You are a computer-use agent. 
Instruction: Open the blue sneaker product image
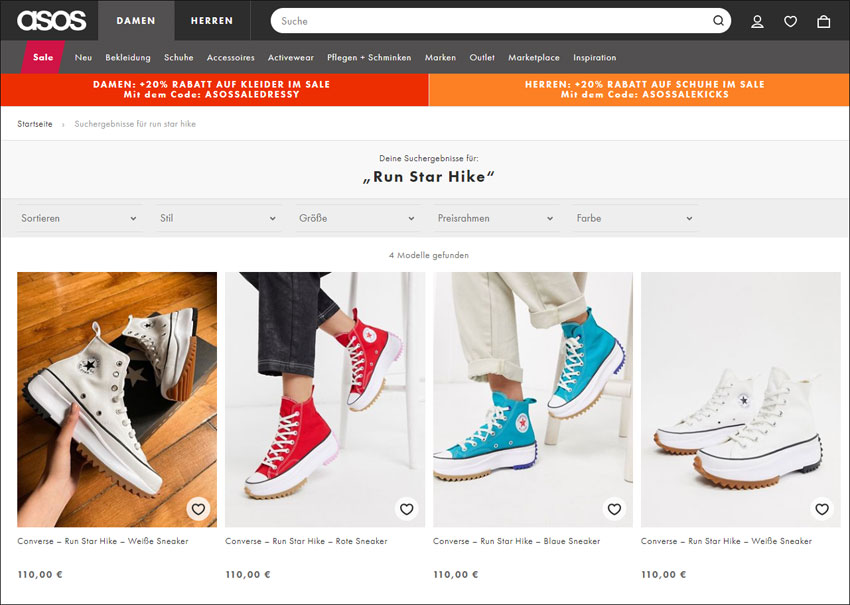pos(533,400)
